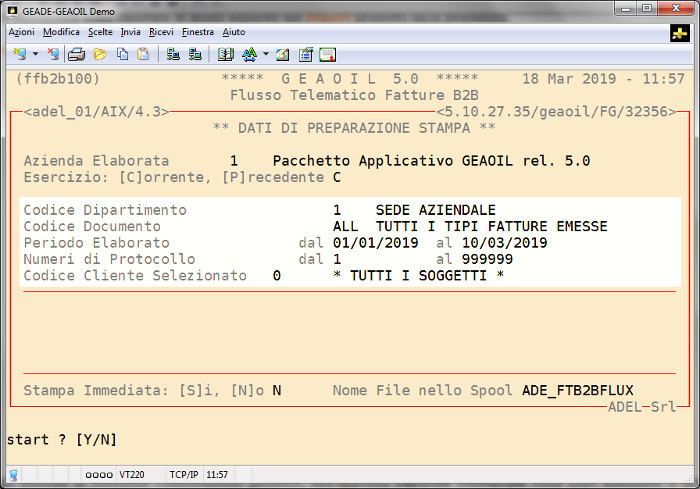Expand the dropdown arrow beside font icon
This screenshot has height=489, width=700.
tap(266, 54)
